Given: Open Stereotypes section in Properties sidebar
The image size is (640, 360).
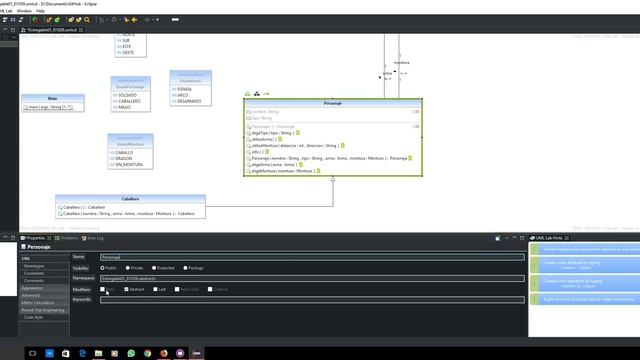Looking at the screenshot, I should 34,266.
